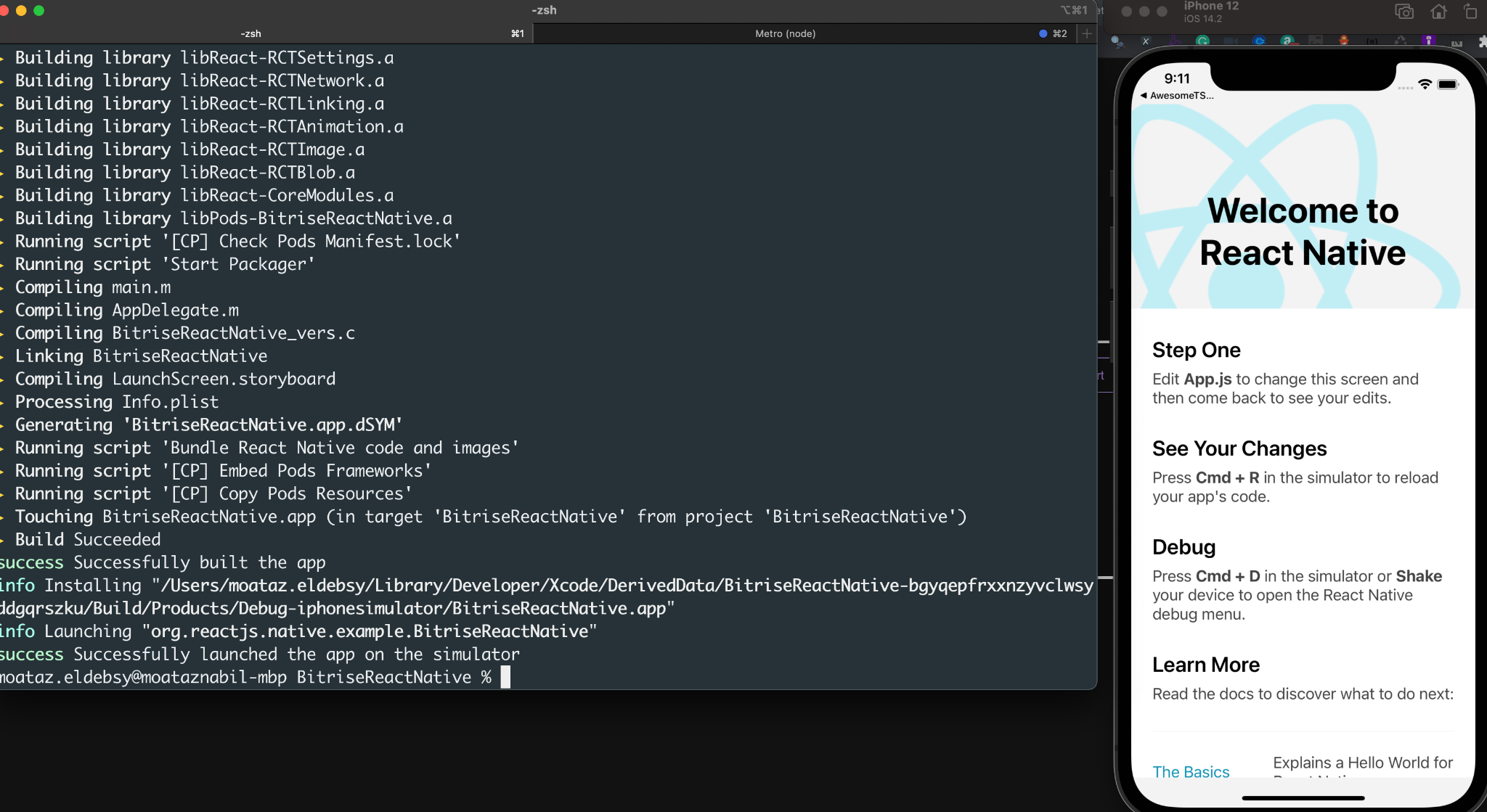Select the 'Learn More' heading in the app

(x=1205, y=665)
